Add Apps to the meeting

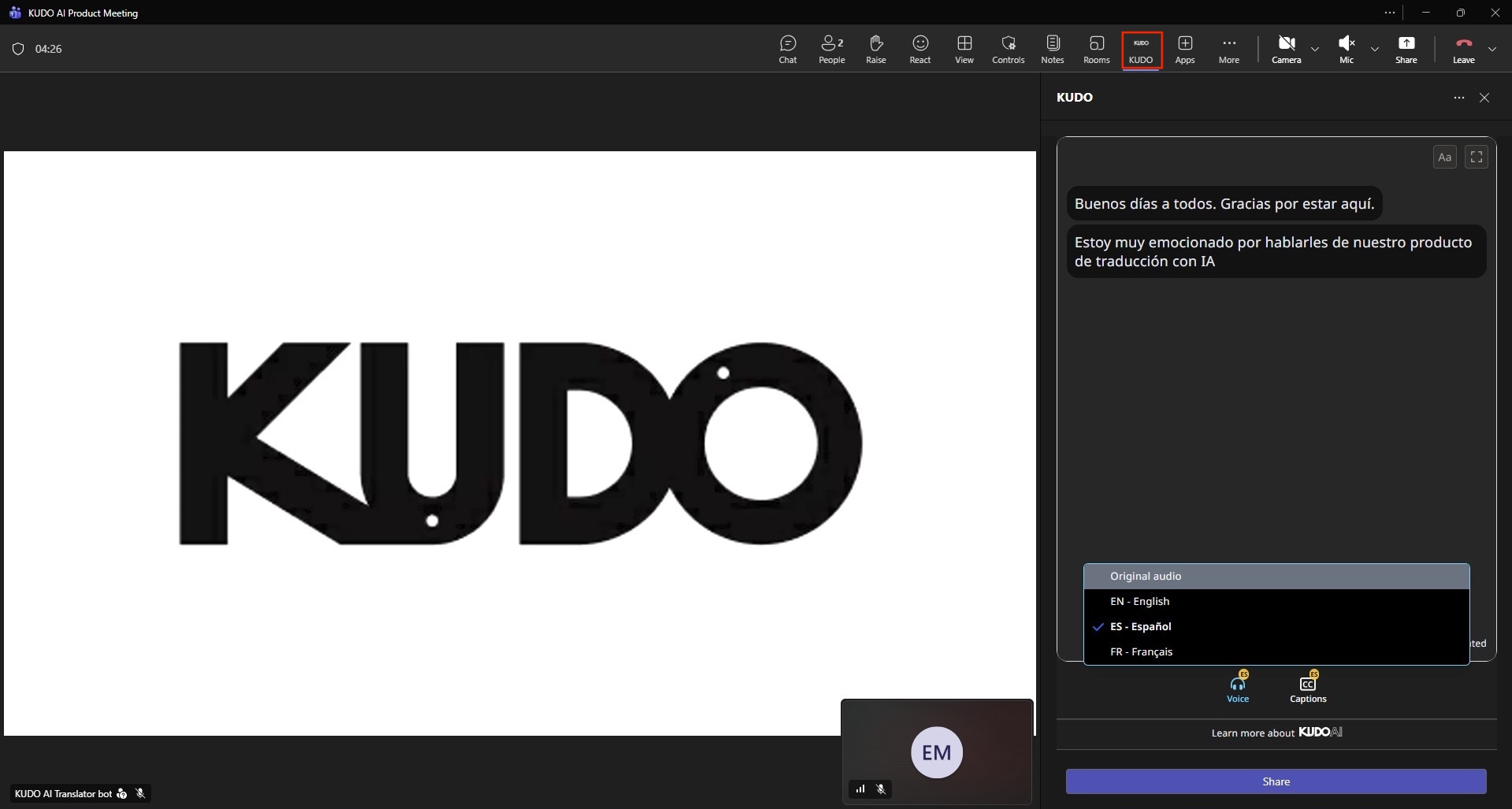(x=1185, y=49)
